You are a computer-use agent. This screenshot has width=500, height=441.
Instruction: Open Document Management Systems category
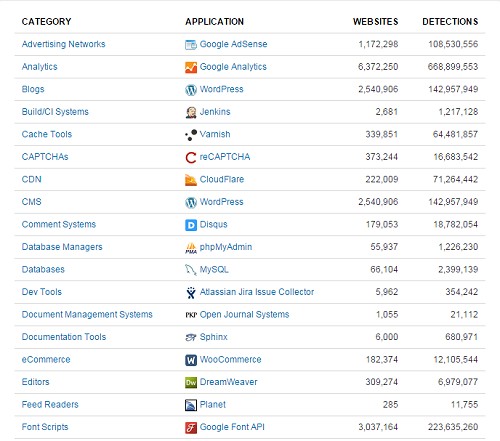pyautogui.click(x=87, y=315)
